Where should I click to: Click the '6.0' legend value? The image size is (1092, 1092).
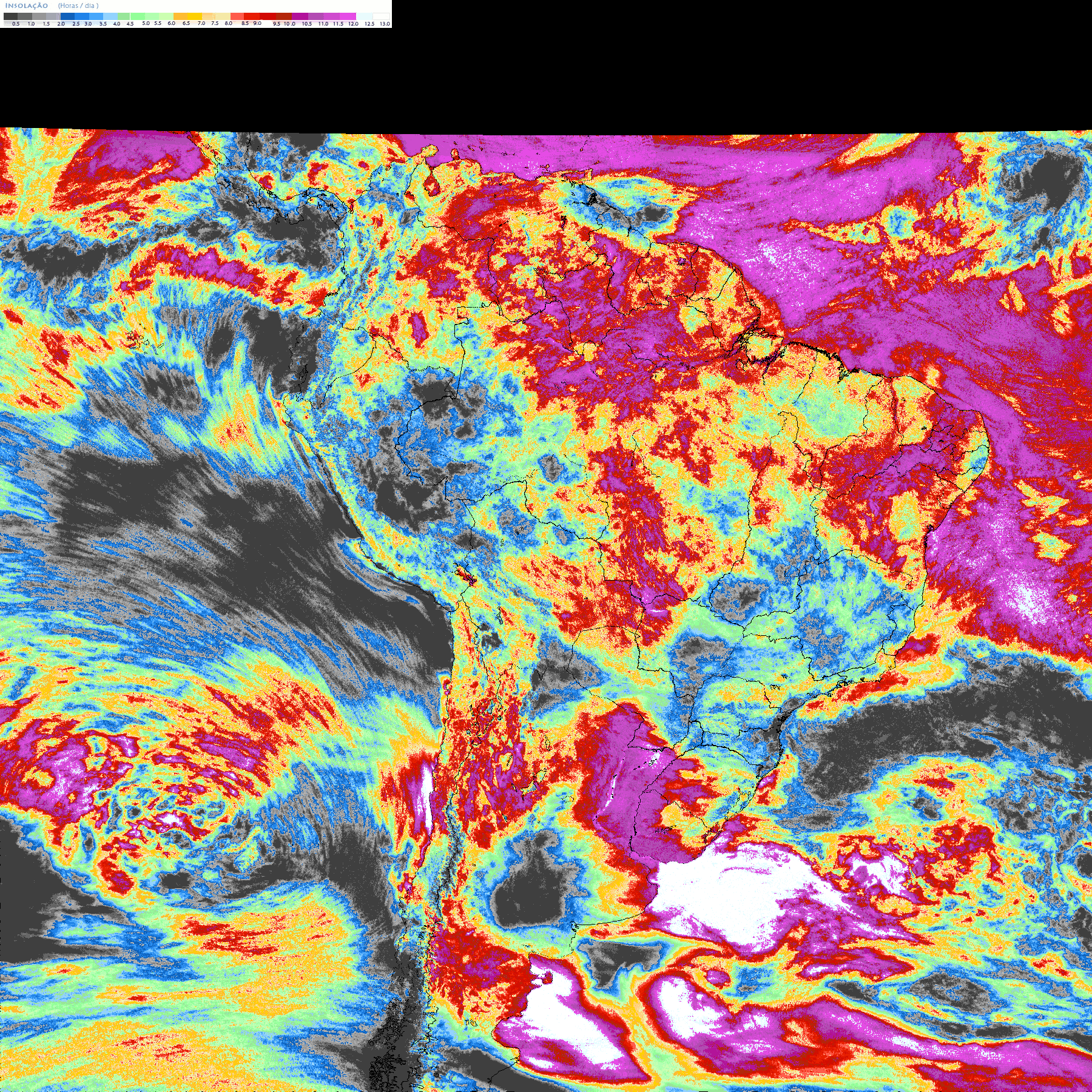[x=171, y=23]
